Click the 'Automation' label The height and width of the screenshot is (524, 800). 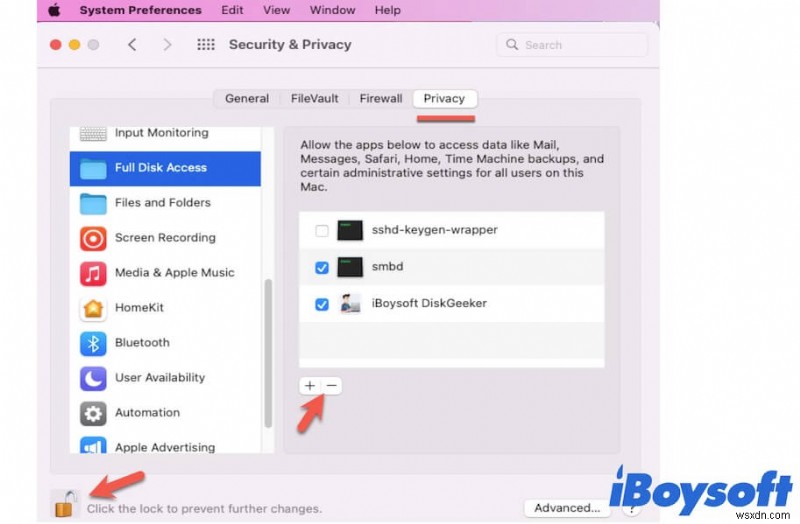point(147,412)
